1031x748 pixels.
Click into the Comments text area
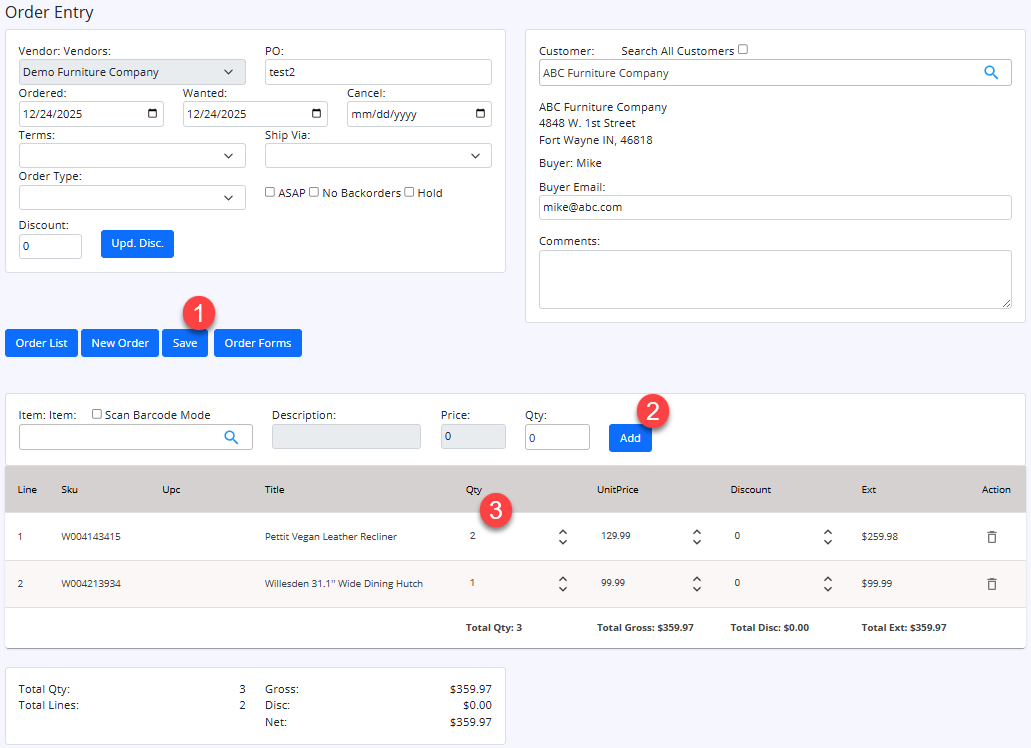[775, 279]
